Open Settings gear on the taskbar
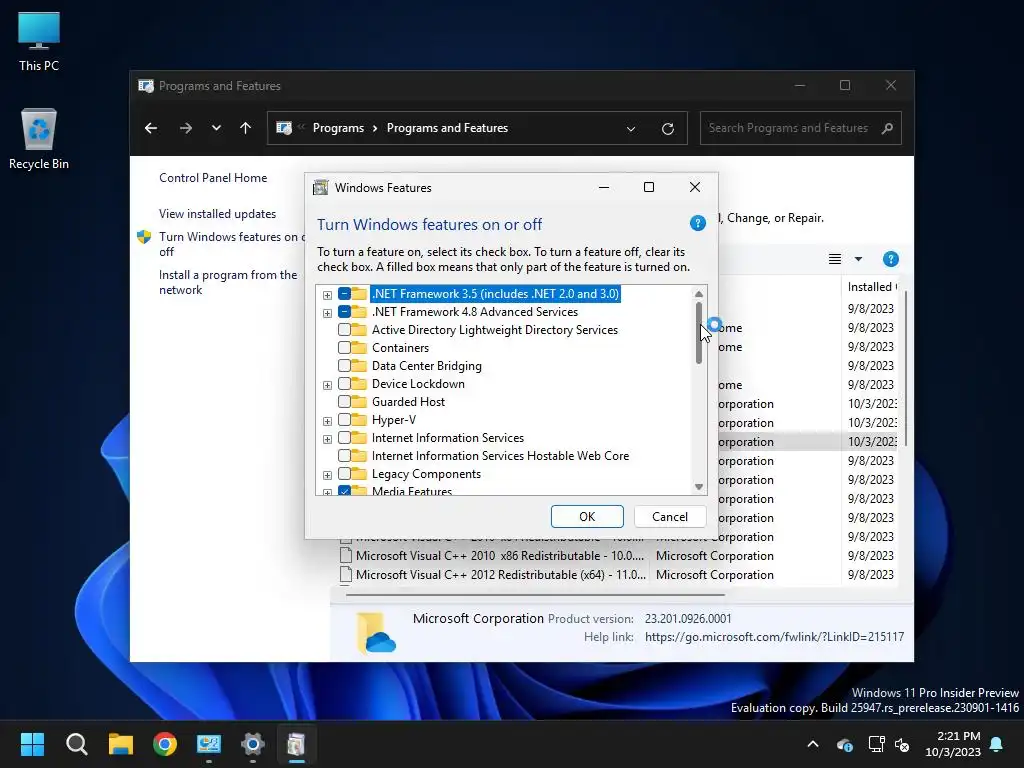The width and height of the screenshot is (1024, 768). [x=253, y=744]
